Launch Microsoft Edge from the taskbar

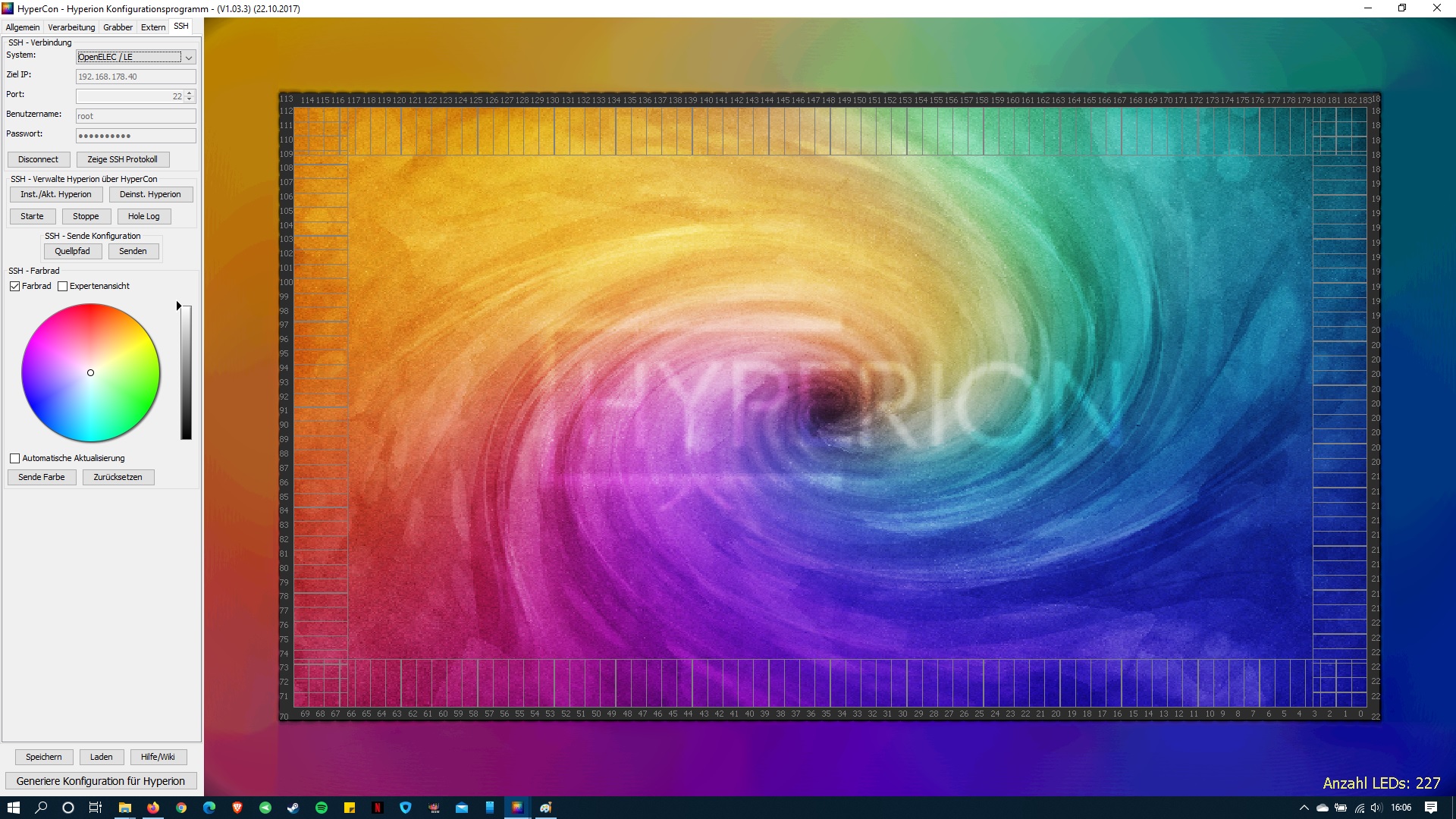coord(209,808)
